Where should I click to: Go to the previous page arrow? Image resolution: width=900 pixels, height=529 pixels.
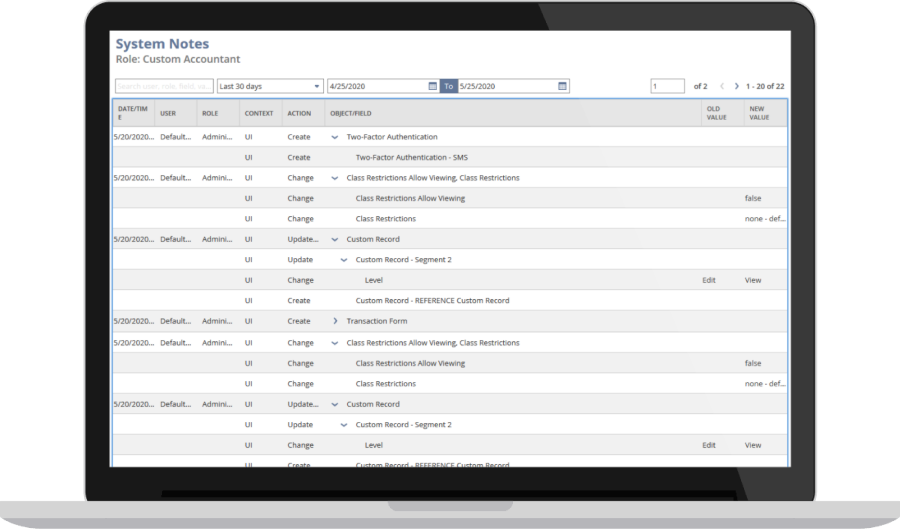(x=721, y=86)
